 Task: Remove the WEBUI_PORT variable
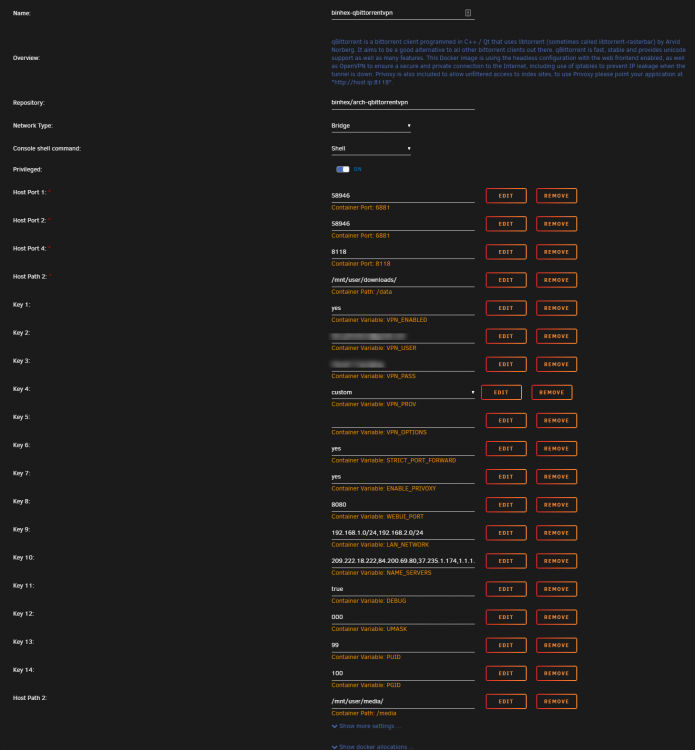pos(556,505)
